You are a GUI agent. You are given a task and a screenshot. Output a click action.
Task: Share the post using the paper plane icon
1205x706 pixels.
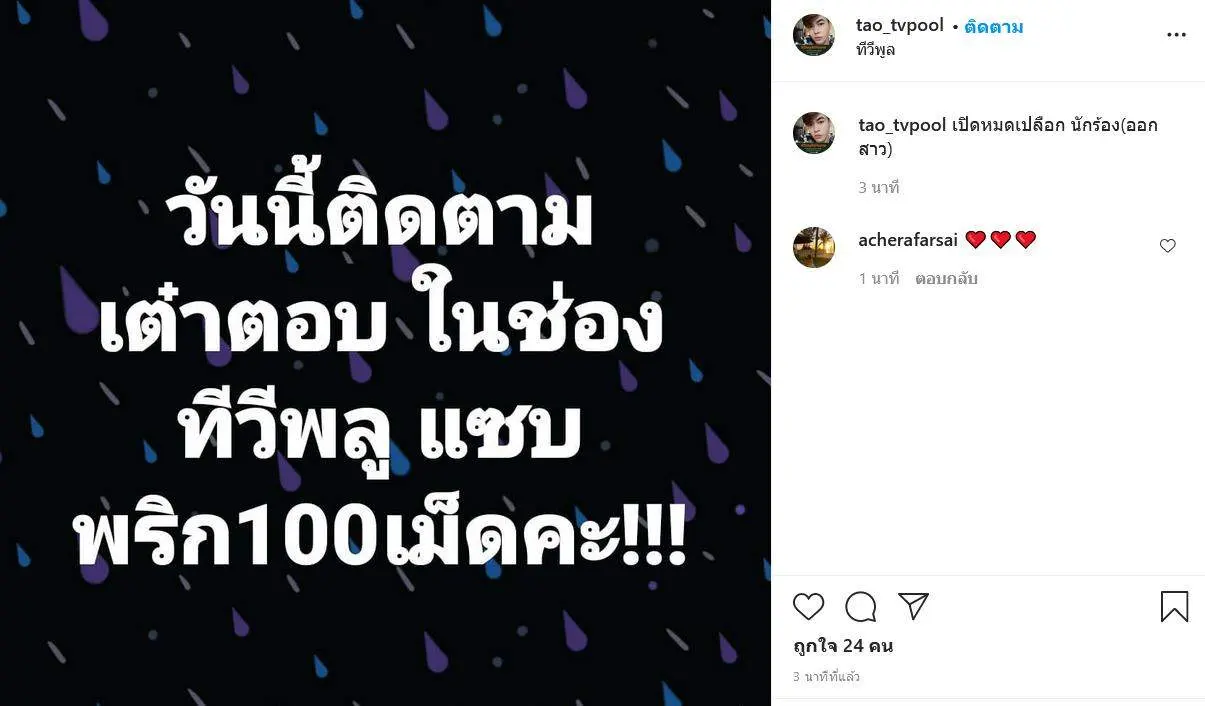point(913,606)
